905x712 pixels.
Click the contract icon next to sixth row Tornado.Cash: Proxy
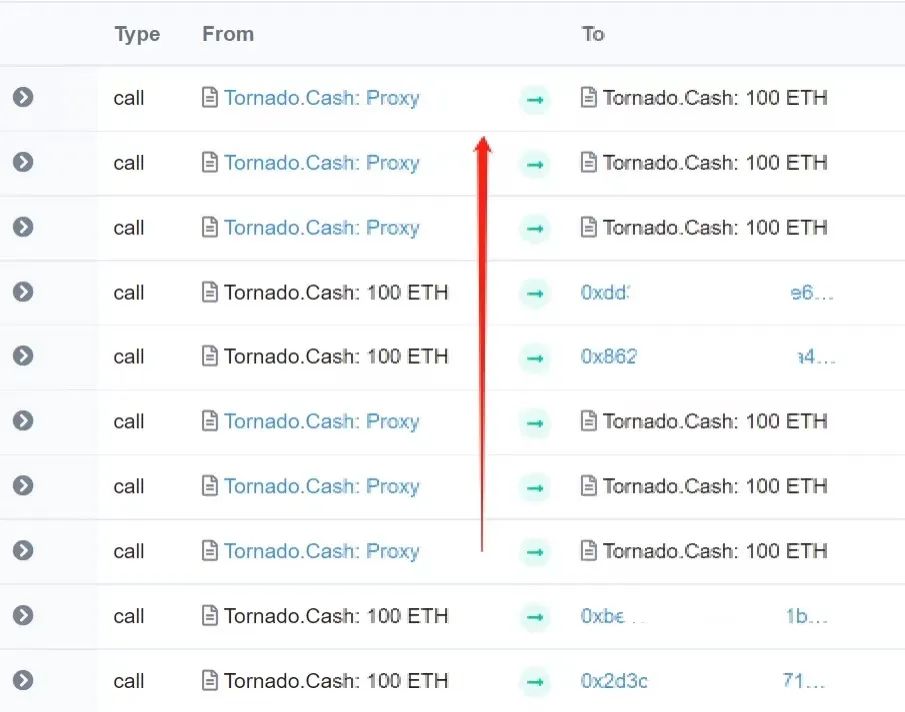coord(209,421)
